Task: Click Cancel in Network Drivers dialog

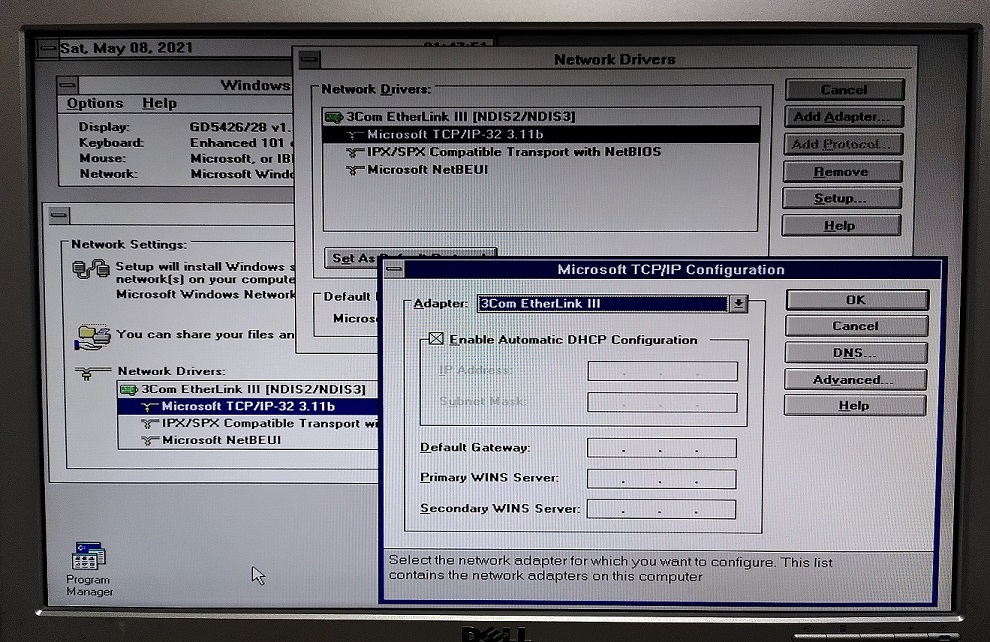Action: [x=844, y=90]
